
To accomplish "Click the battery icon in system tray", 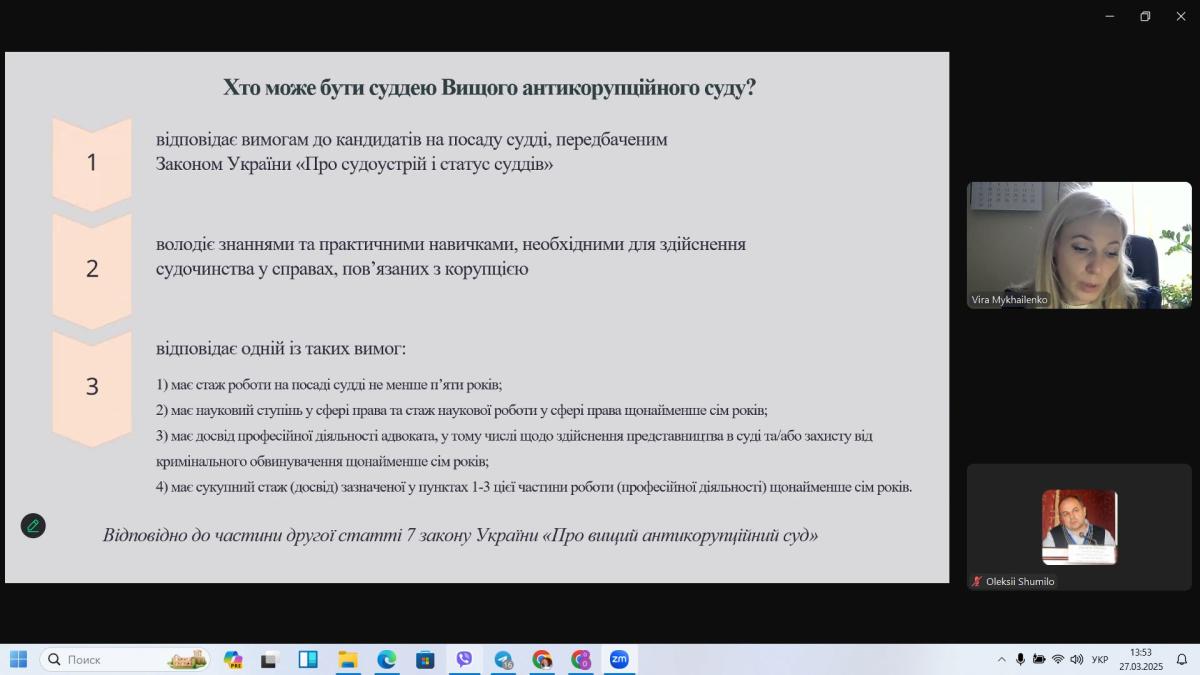I will (1039, 659).
